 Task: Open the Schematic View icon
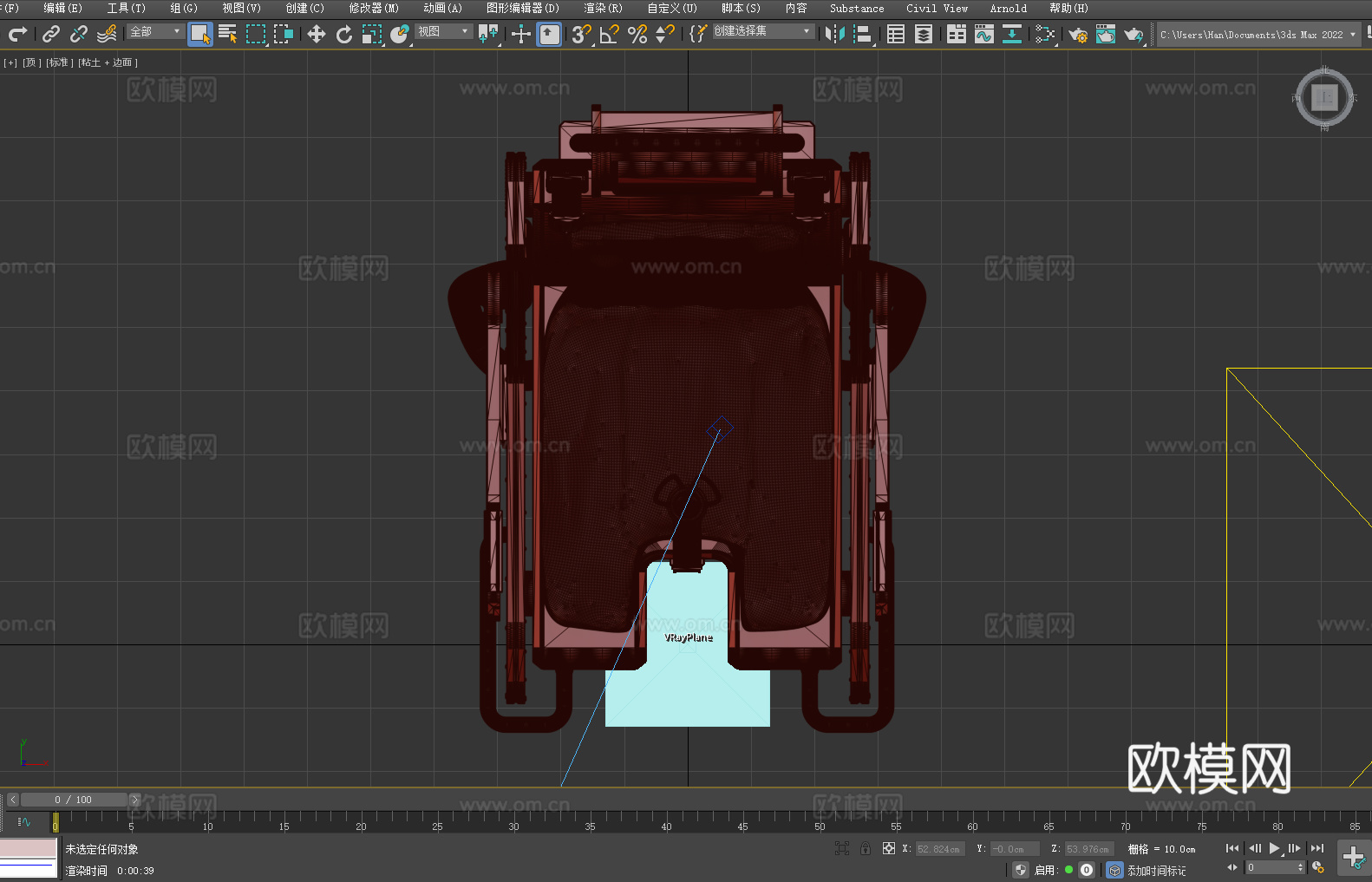click(x=1045, y=34)
